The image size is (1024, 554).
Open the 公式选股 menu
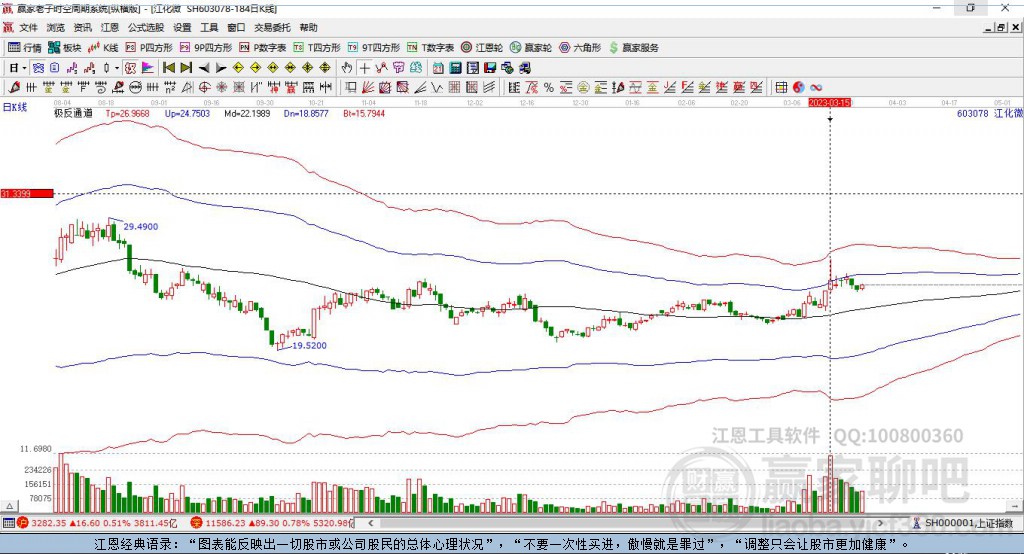[x=146, y=28]
